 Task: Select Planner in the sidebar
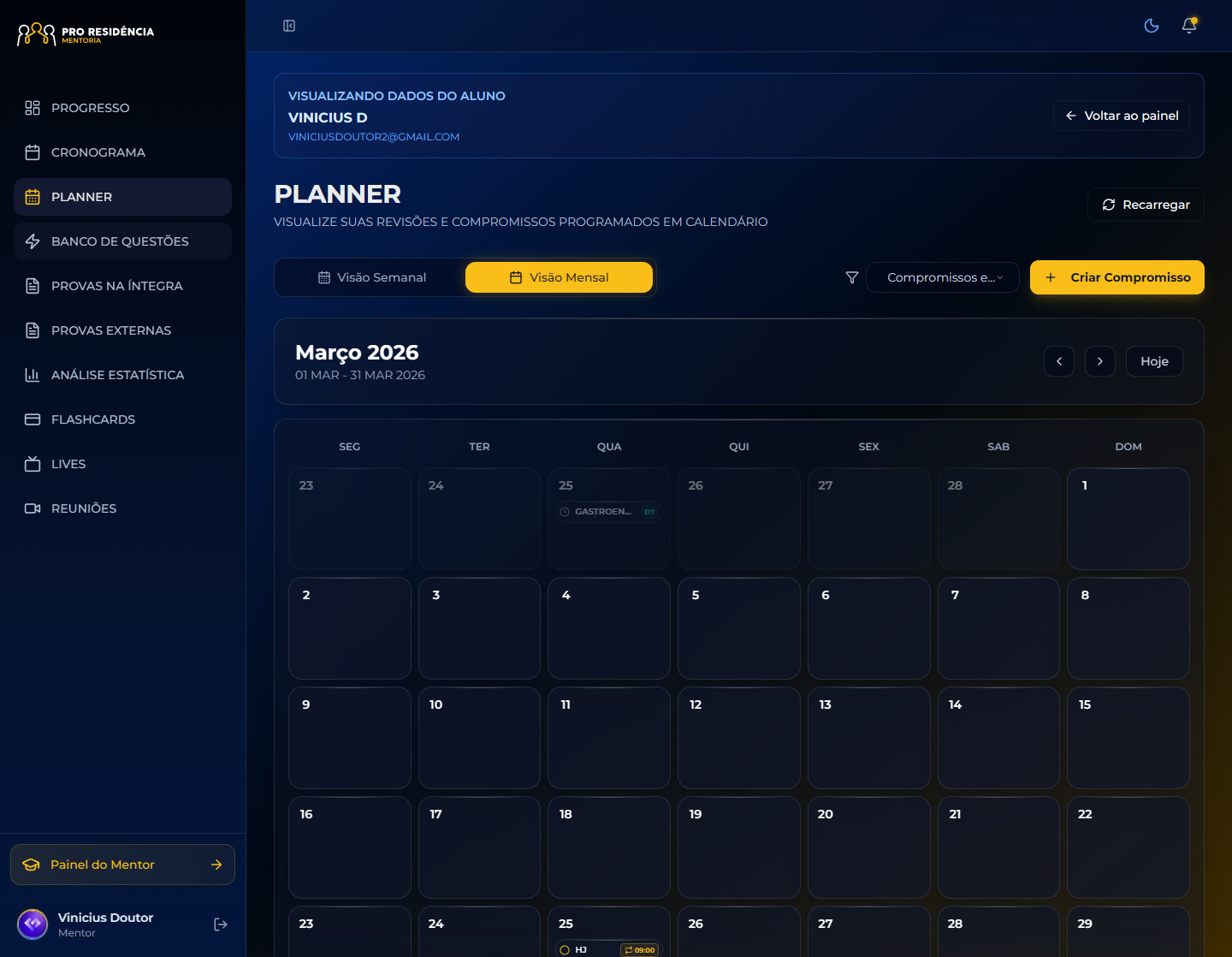[x=122, y=197]
